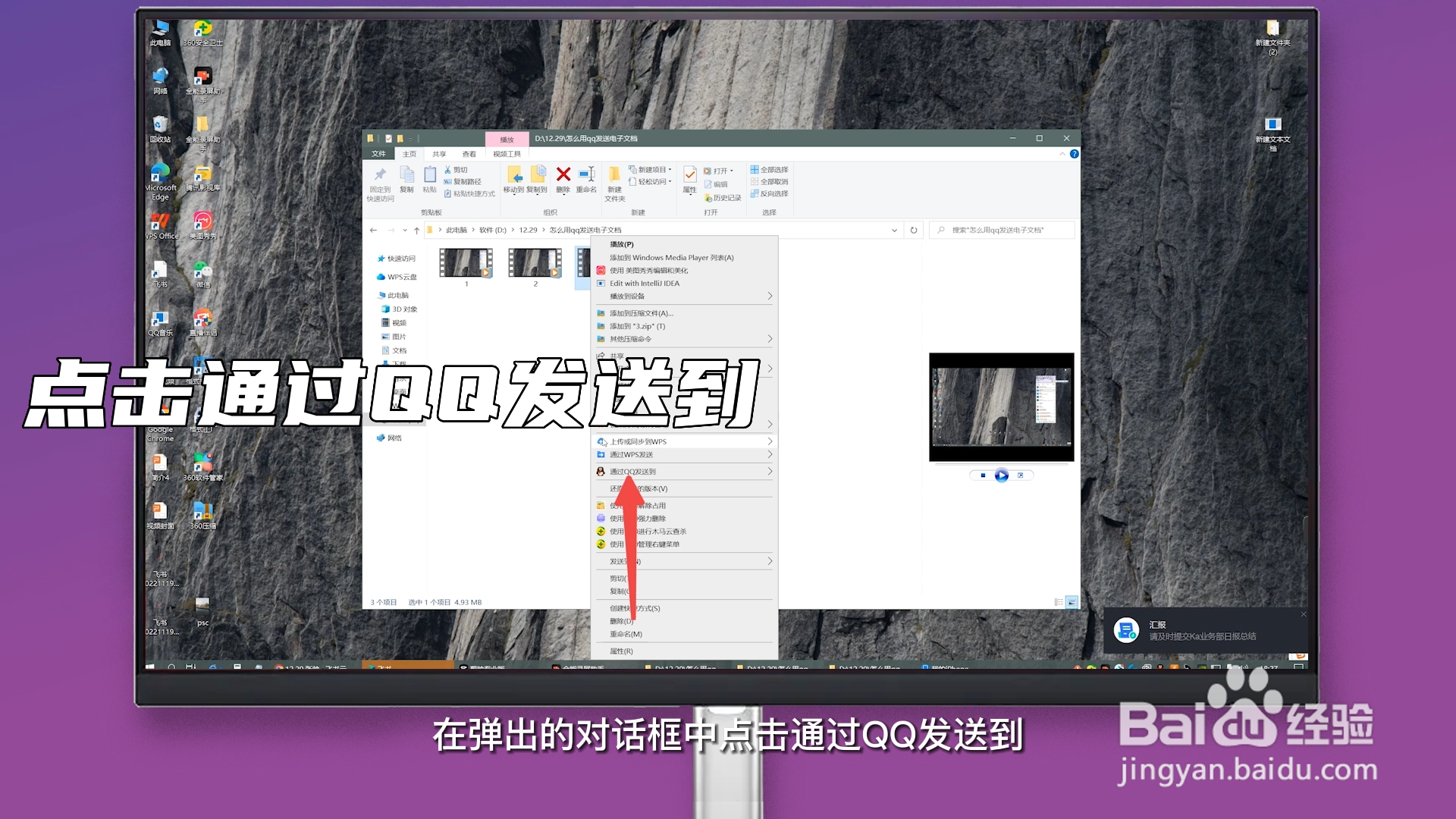
Task: Click stop button under the preview pane
Action: click(983, 475)
